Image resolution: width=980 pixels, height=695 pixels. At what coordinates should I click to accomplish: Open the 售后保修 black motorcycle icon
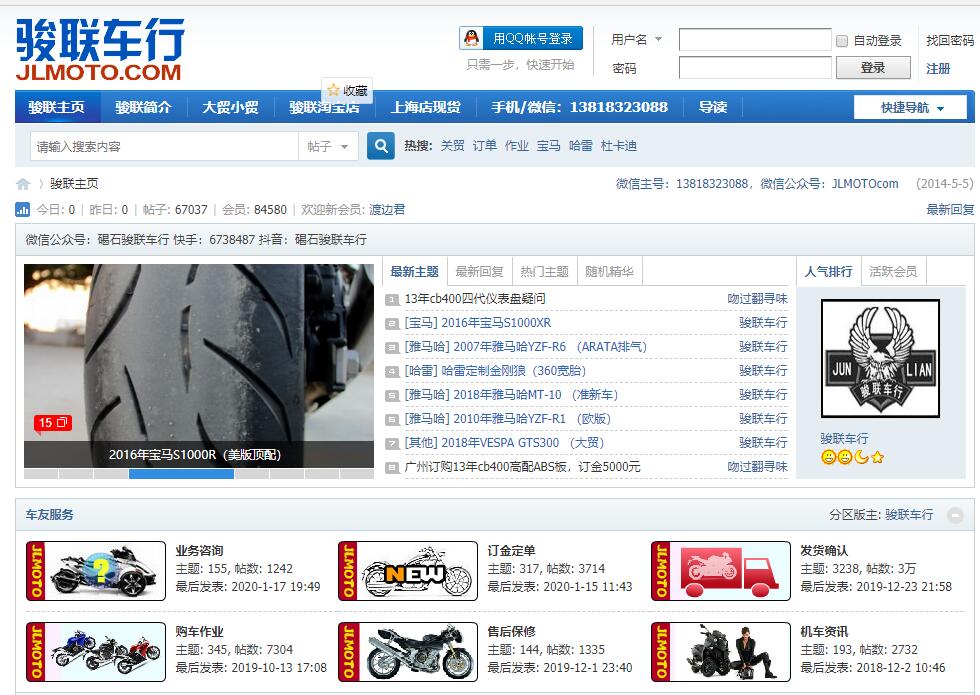click(x=408, y=652)
